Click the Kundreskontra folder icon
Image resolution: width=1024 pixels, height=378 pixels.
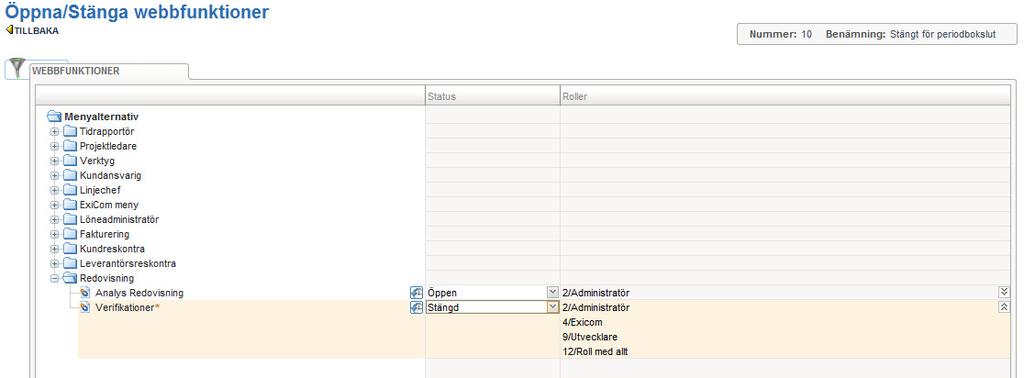70,249
